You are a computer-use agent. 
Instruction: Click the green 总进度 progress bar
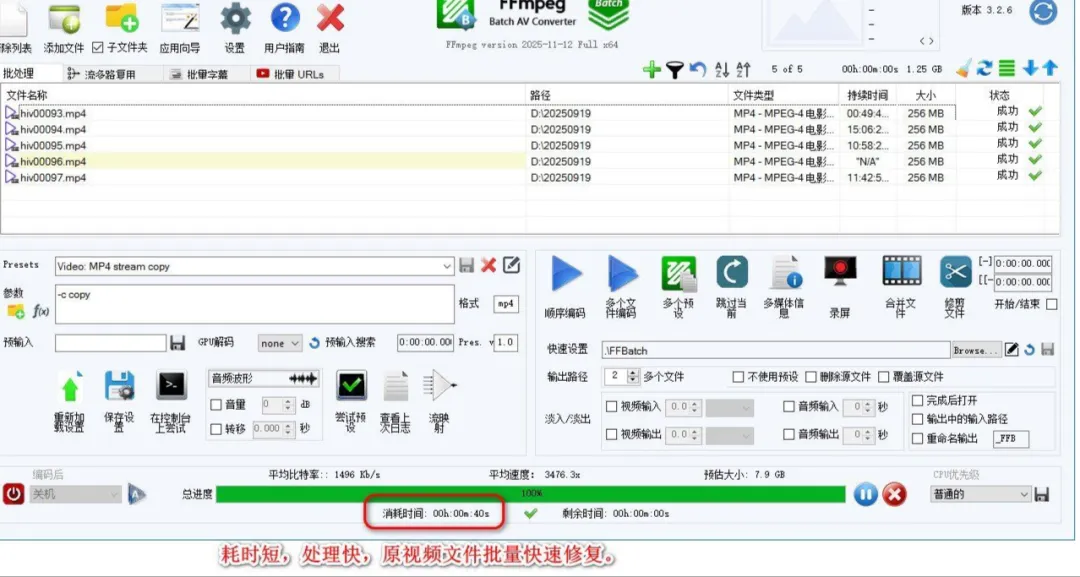coord(530,494)
